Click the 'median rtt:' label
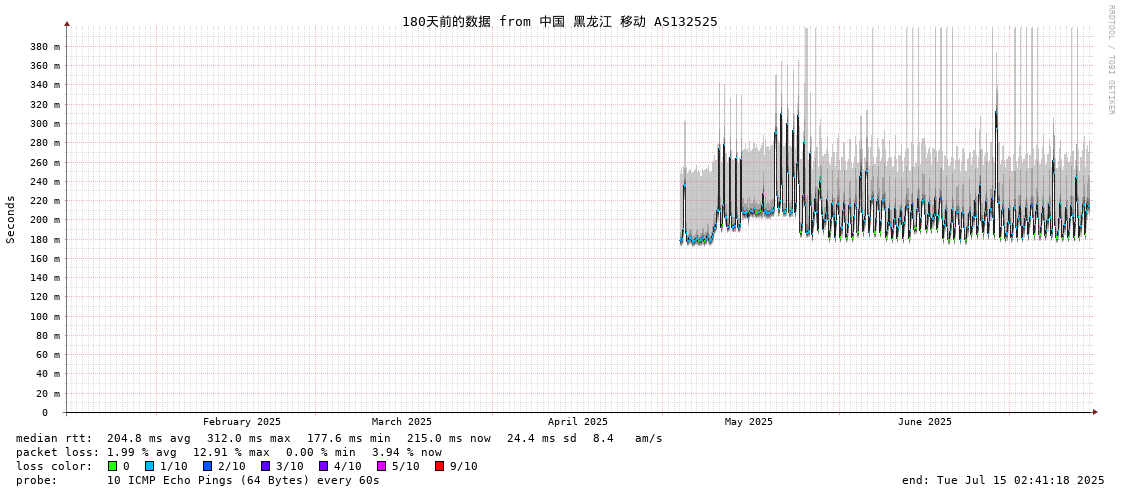 [54, 438]
